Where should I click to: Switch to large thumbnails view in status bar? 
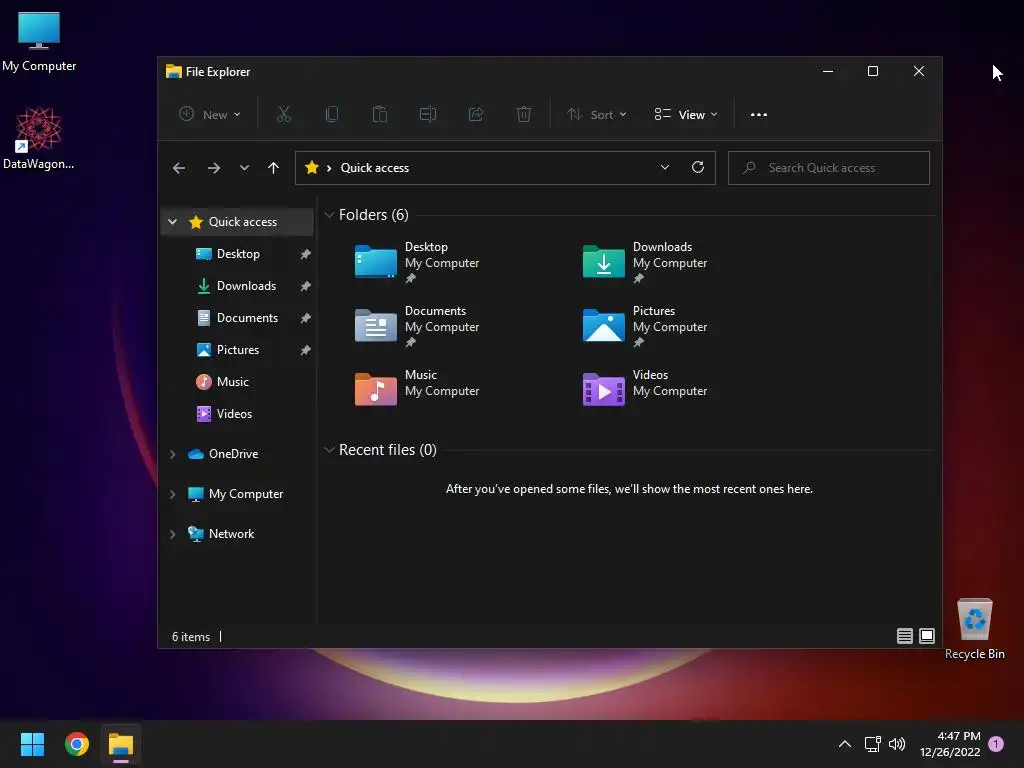(x=927, y=636)
